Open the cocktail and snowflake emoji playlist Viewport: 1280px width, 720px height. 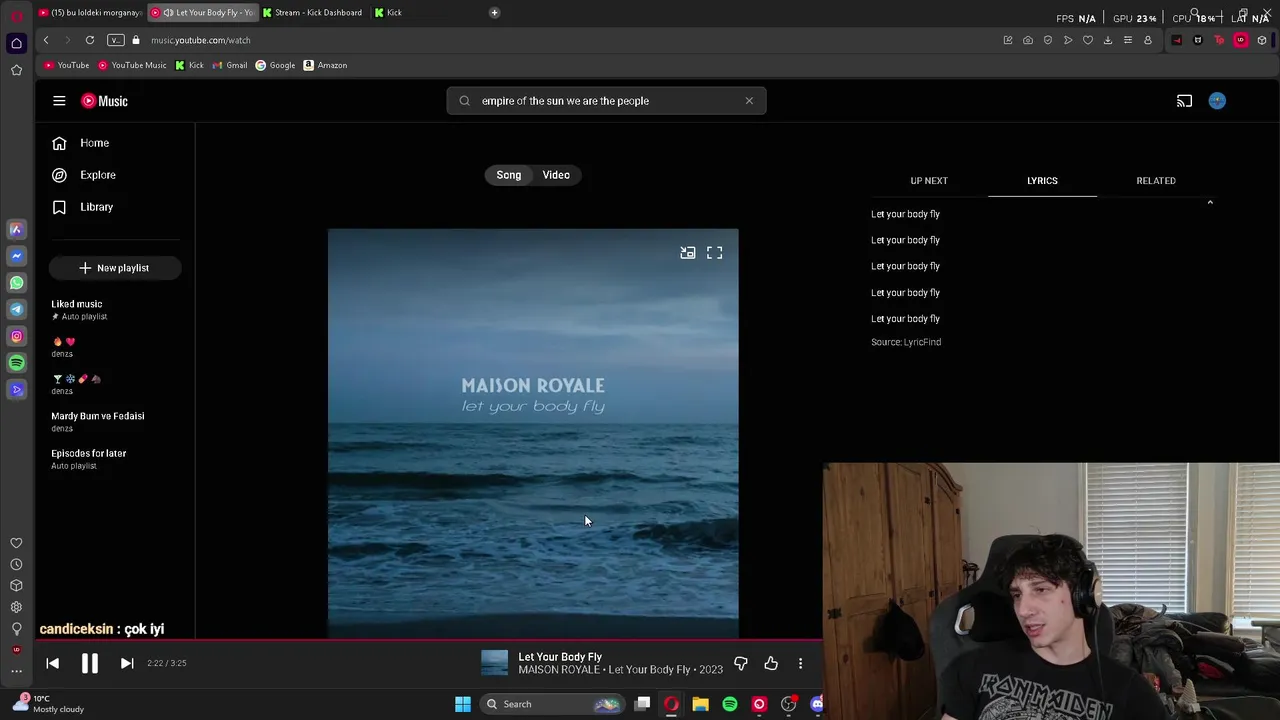pyautogui.click(x=76, y=379)
